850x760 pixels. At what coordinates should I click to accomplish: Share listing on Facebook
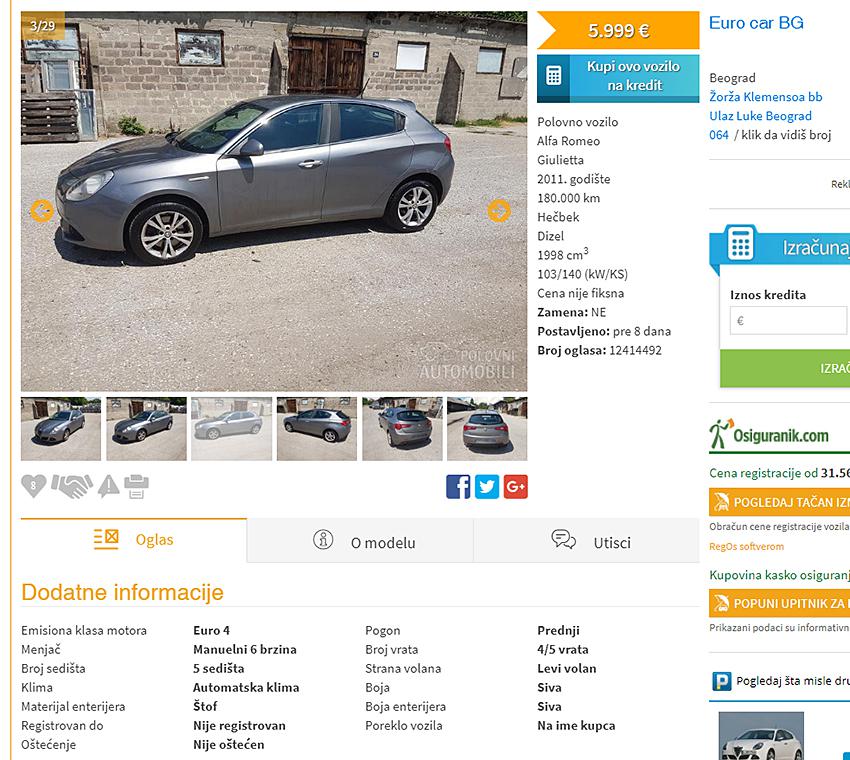[x=458, y=487]
